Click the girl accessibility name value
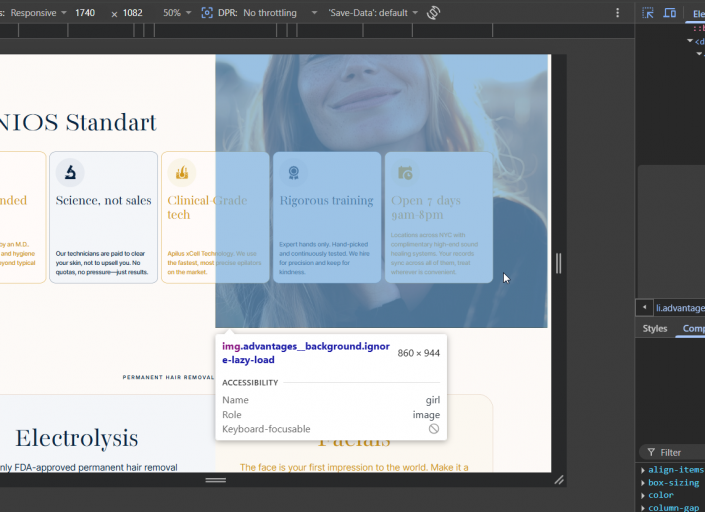705x512 pixels. click(x=433, y=400)
